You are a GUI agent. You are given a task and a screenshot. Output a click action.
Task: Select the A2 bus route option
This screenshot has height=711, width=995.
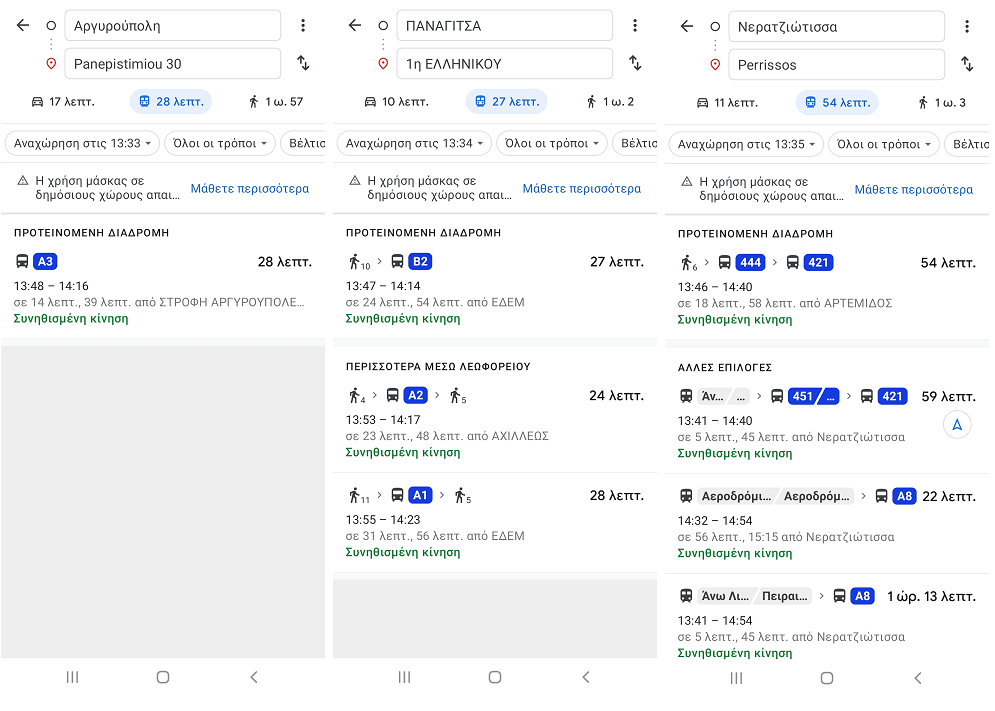coord(495,420)
